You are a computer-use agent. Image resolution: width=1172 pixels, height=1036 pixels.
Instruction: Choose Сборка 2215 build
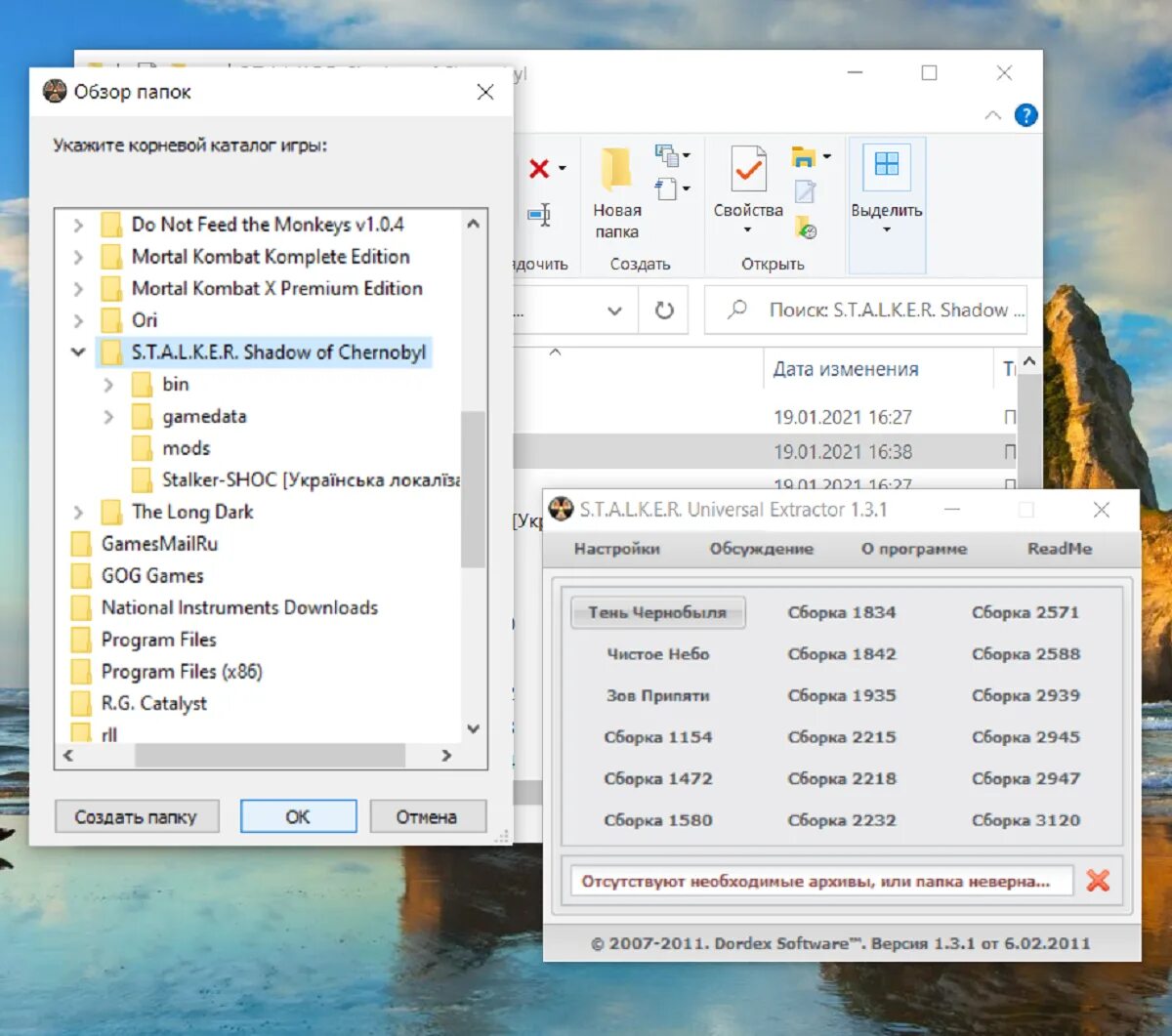pos(842,737)
